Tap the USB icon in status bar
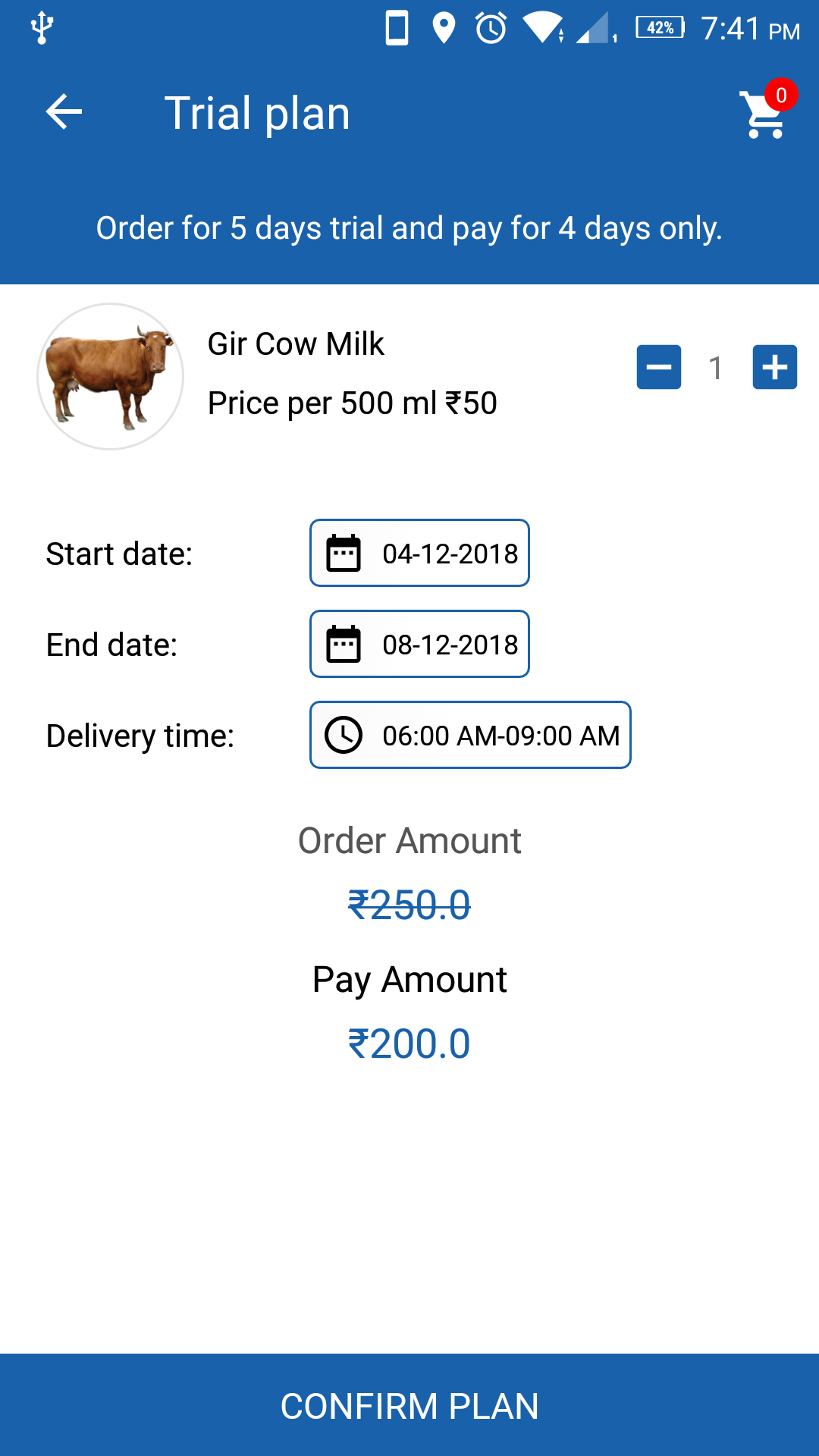Screen dimensions: 819x1456 coord(42,29)
